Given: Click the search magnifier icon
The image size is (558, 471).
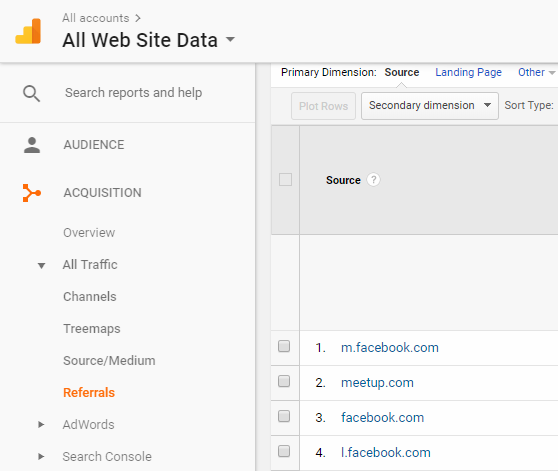Looking at the screenshot, I should [x=31, y=94].
